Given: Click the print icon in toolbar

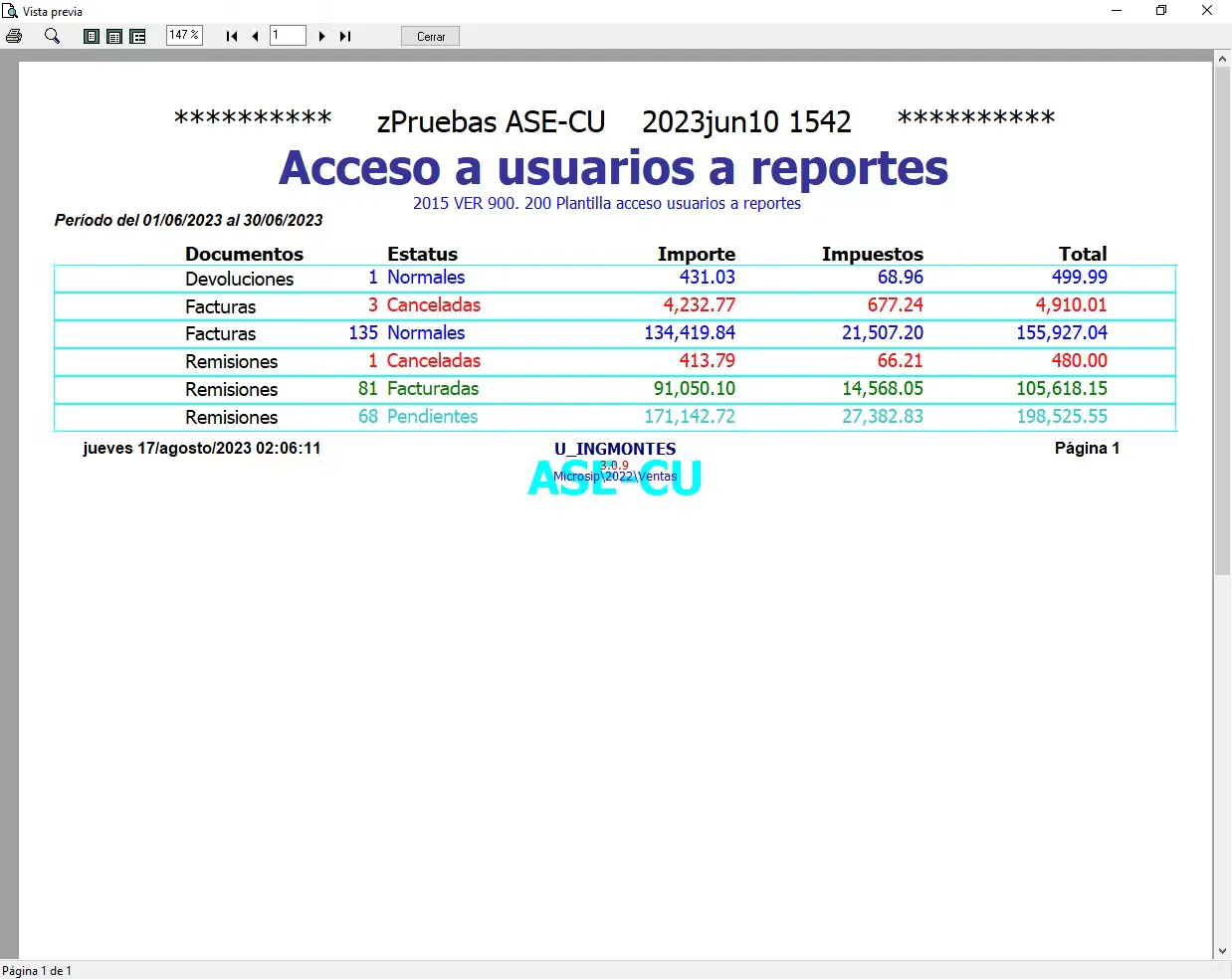Looking at the screenshot, I should [14, 36].
